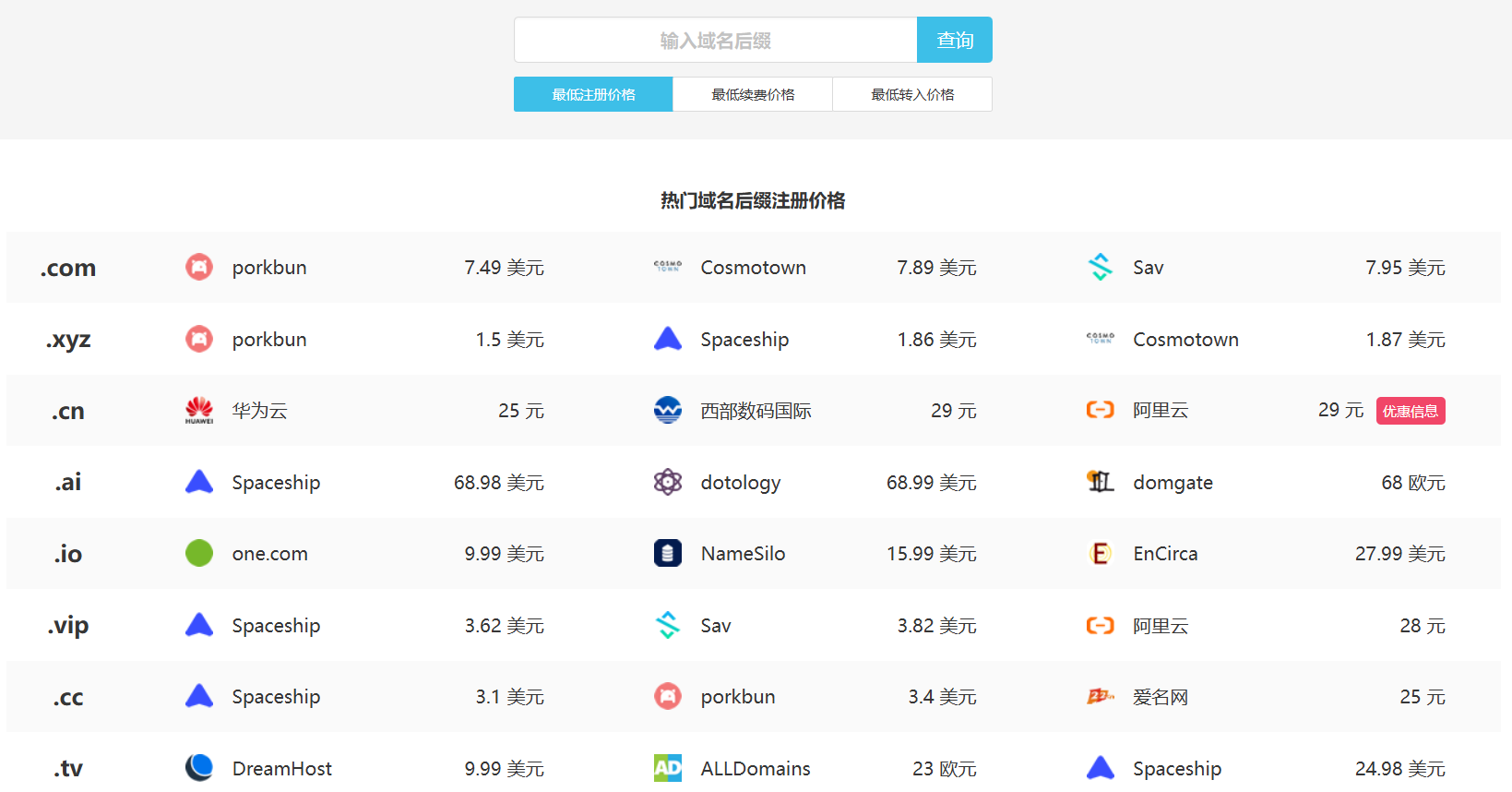Click NameSilo logo in .io row
Screen dimensions: 1512x792
(668, 553)
